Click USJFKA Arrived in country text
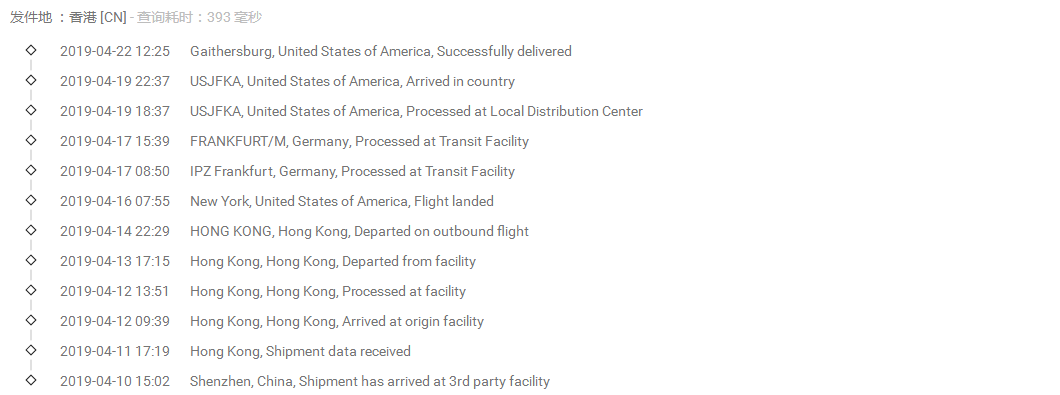The width and height of the screenshot is (1060, 395). pos(352,81)
